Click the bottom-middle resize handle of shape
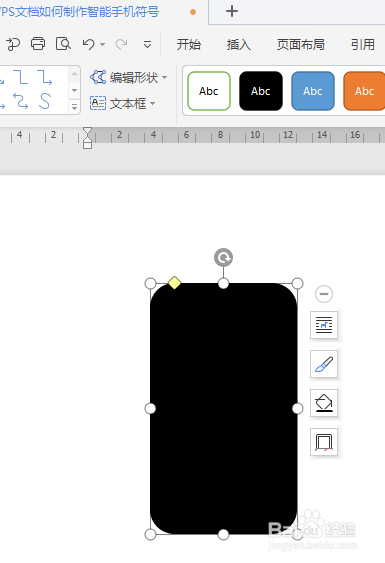Screen dimensions: 385x563 pos(223,534)
